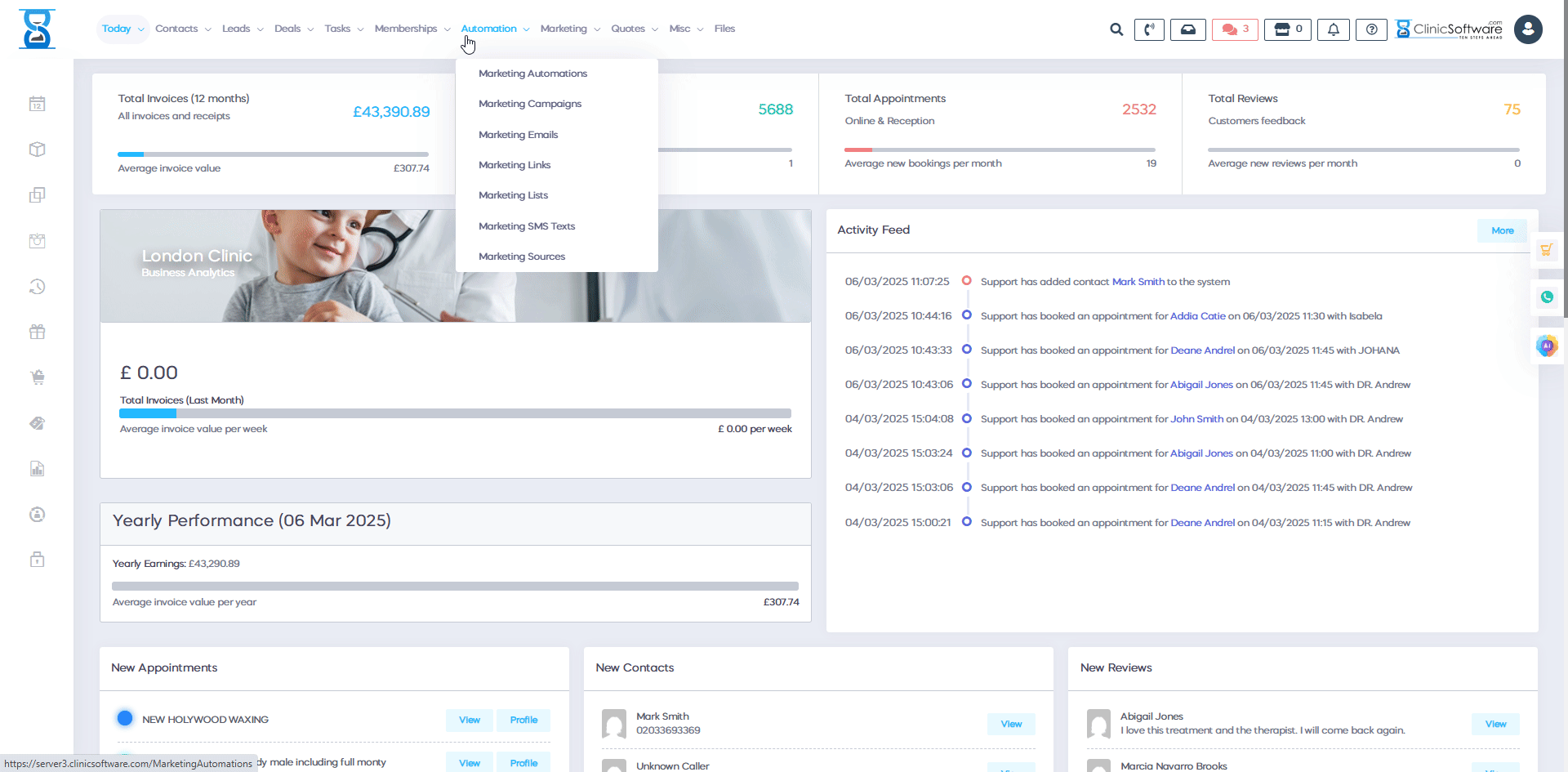Open the search tool in top bar
The image size is (1568, 772).
click(x=1116, y=29)
